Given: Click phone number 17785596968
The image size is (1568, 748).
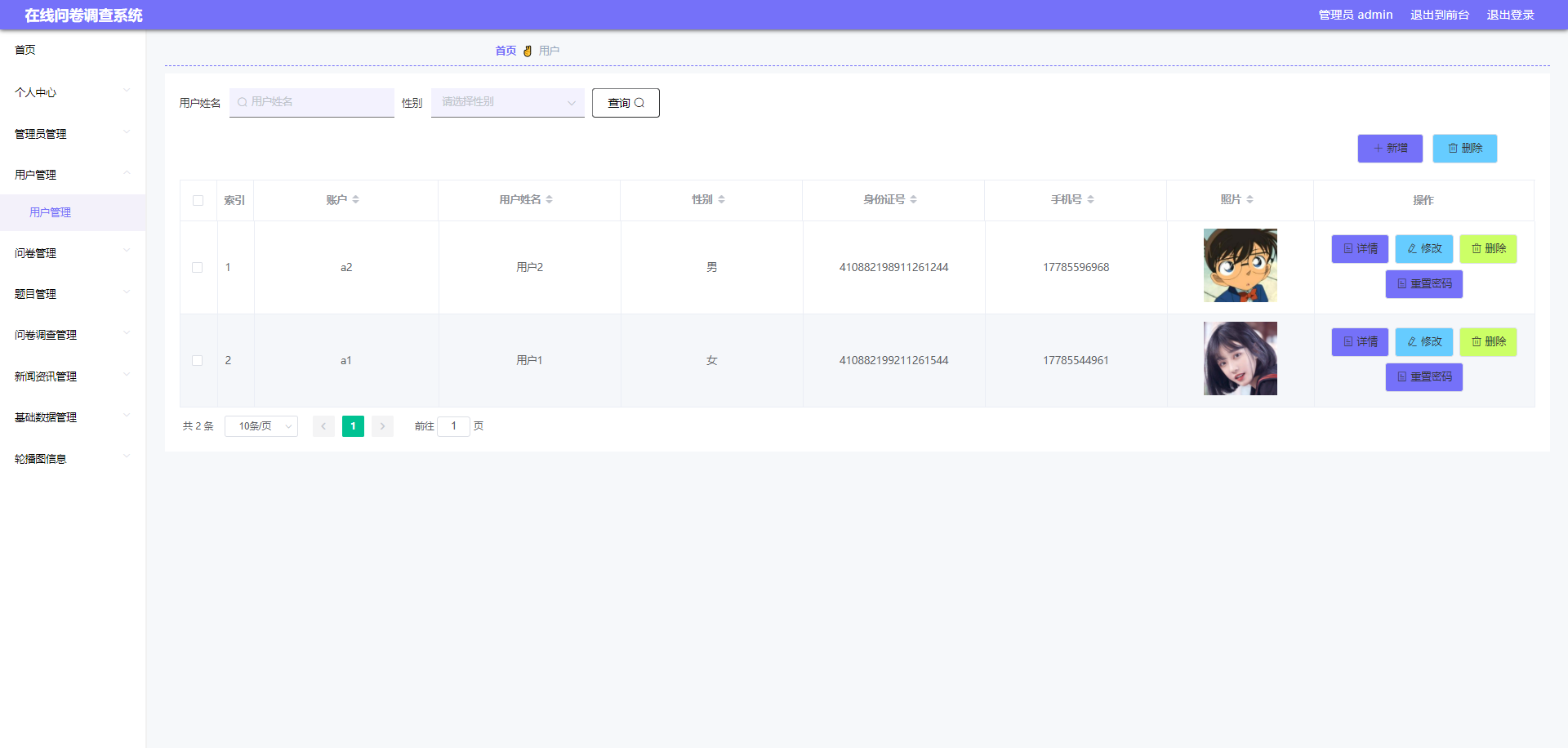Looking at the screenshot, I should click(x=1076, y=268).
